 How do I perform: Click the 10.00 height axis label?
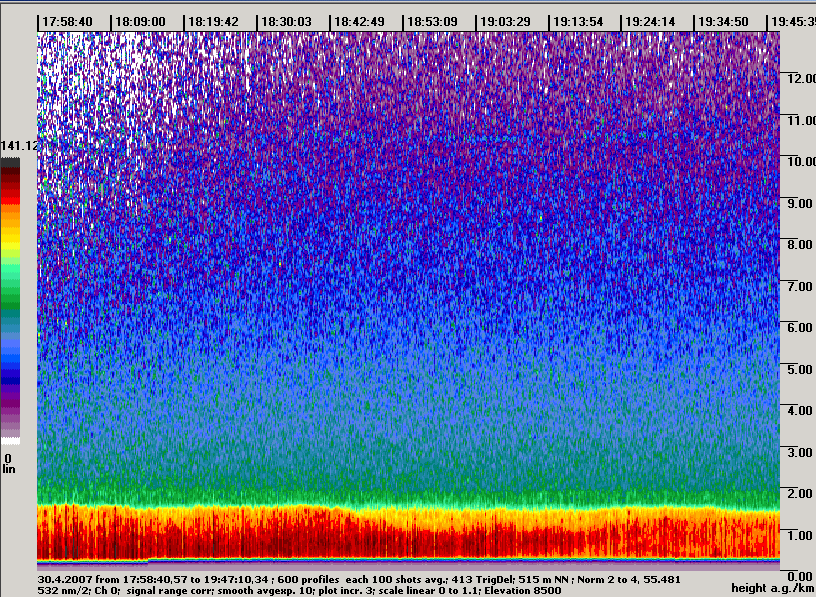point(801,161)
